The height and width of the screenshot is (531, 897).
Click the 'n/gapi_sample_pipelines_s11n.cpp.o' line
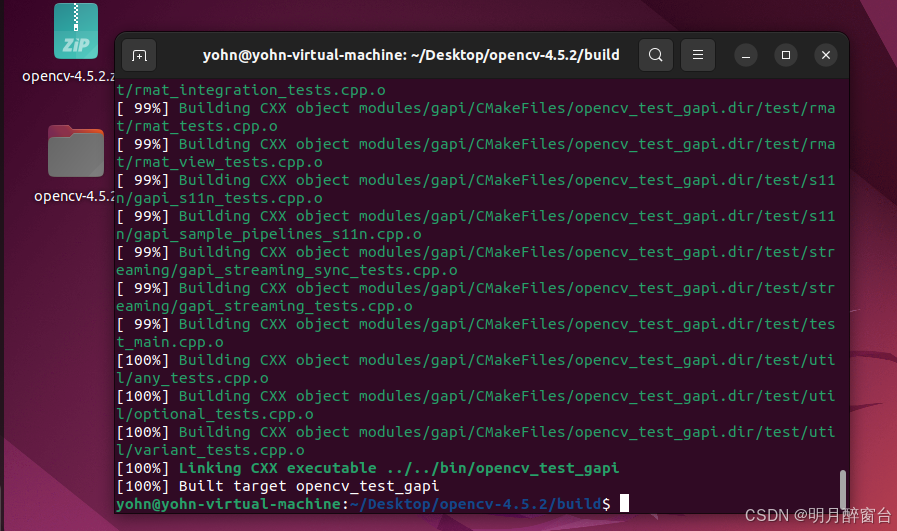click(269, 234)
